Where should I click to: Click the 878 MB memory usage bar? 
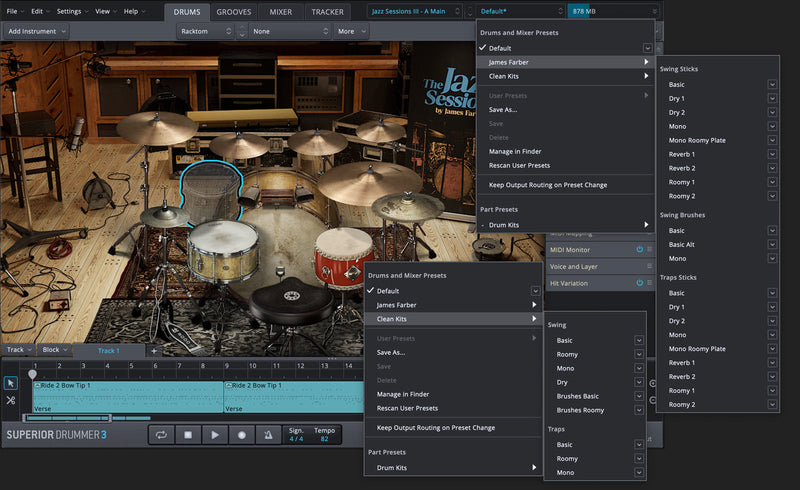click(x=613, y=11)
